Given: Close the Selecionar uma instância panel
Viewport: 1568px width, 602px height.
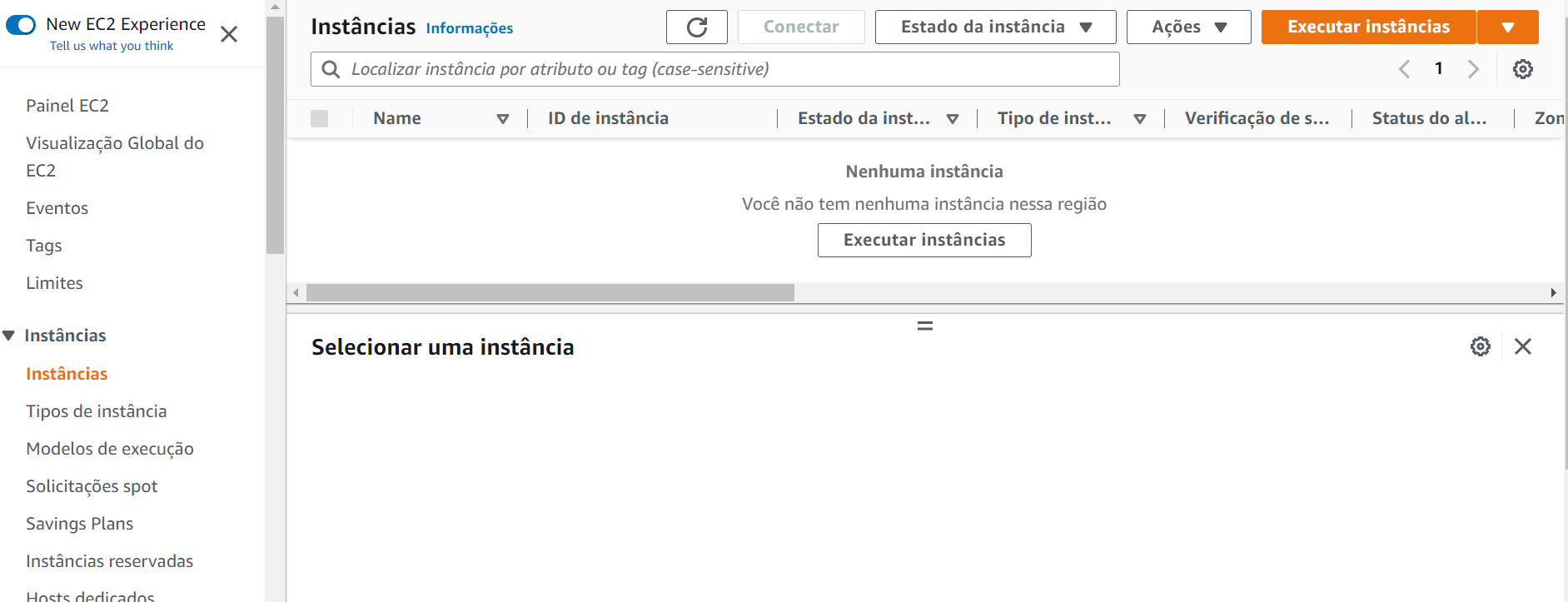Looking at the screenshot, I should click(x=1523, y=346).
